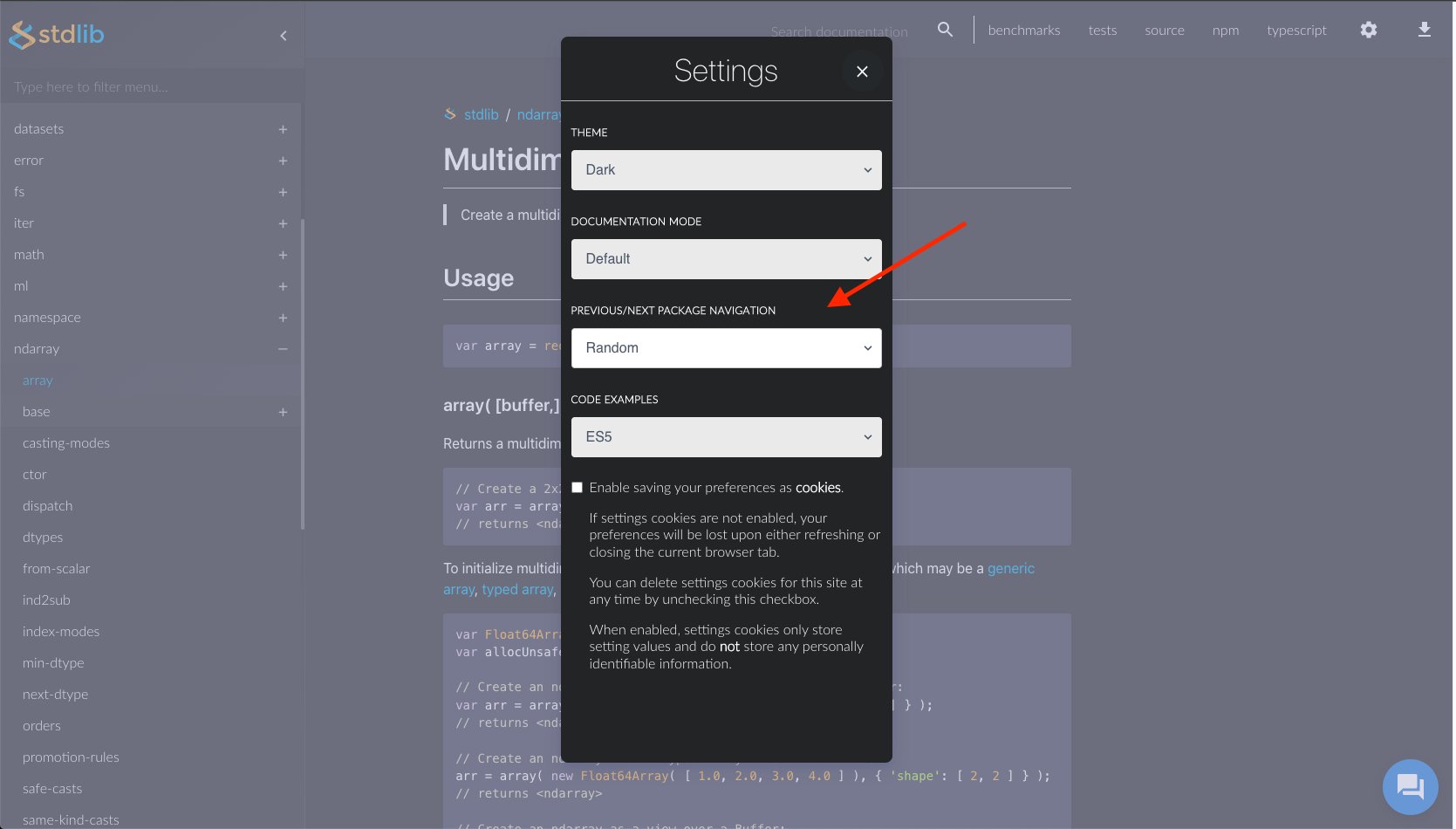
Task: Select next-dtype in sidebar
Action: pyautogui.click(x=56, y=695)
